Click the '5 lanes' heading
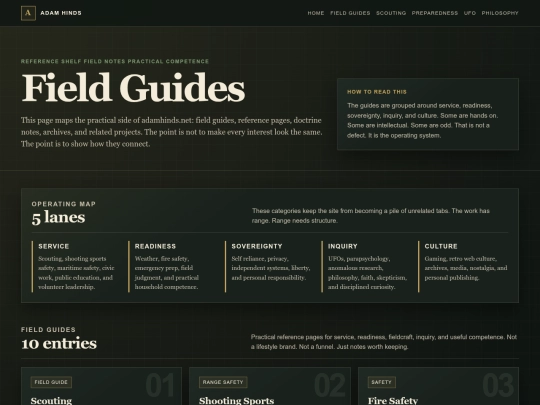 click(x=58, y=218)
